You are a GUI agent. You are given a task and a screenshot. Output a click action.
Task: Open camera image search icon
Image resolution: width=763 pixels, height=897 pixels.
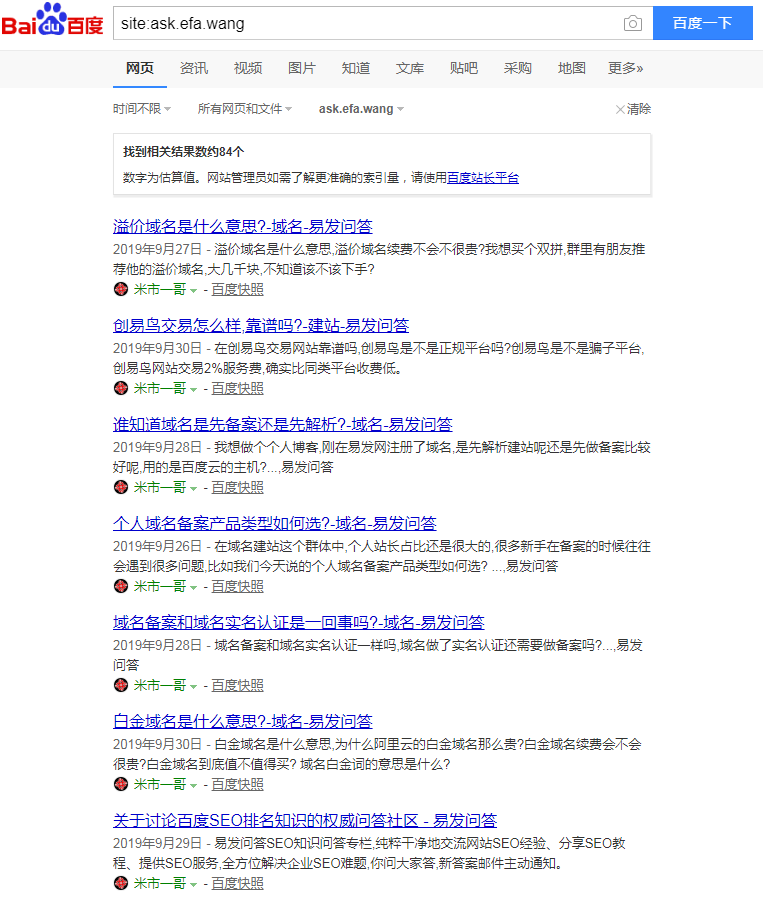pos(633,23)
